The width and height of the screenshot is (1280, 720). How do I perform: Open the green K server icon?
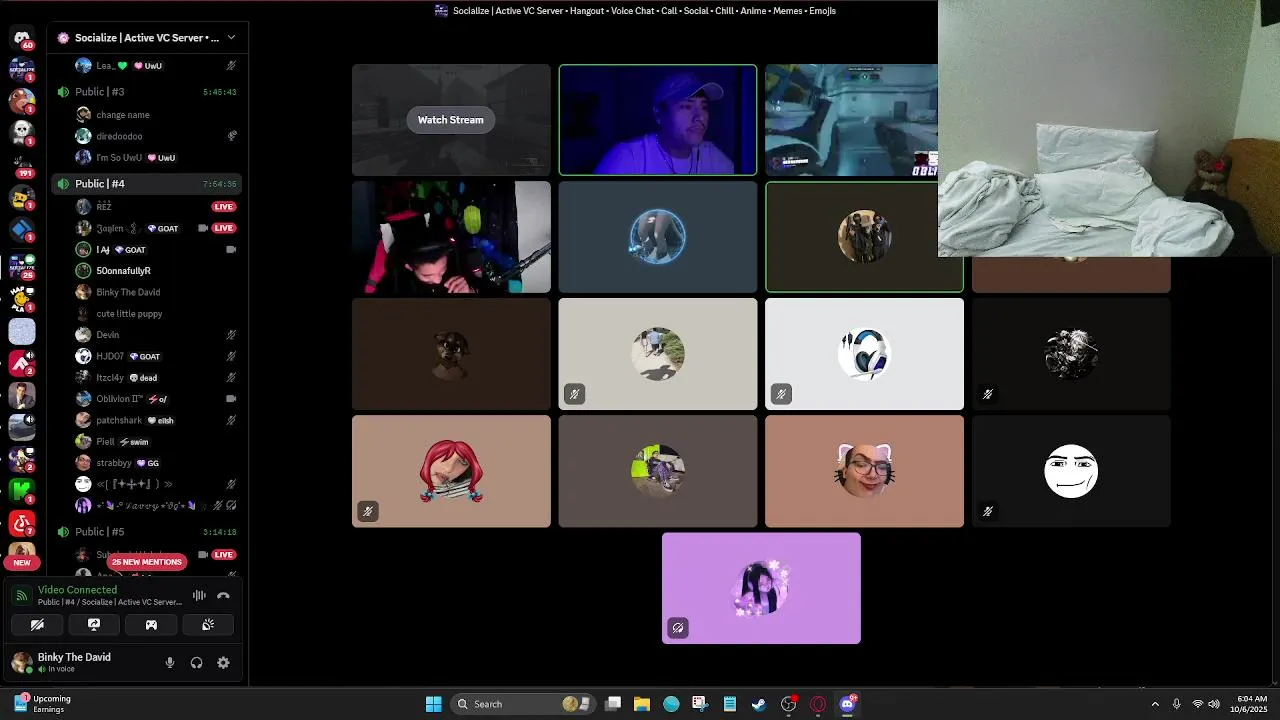(22, 490)
